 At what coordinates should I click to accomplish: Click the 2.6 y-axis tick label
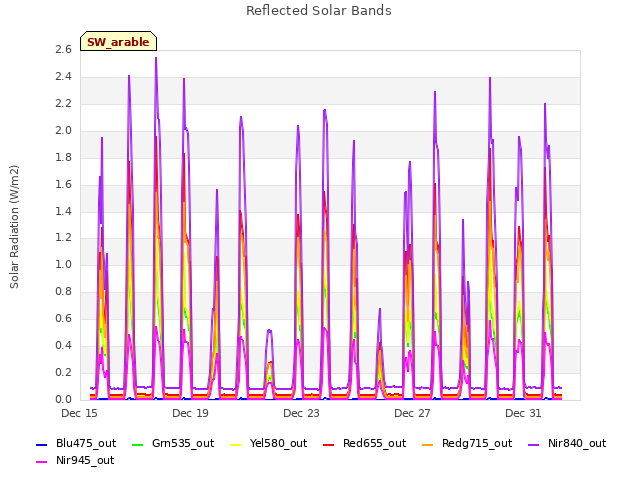64,50
